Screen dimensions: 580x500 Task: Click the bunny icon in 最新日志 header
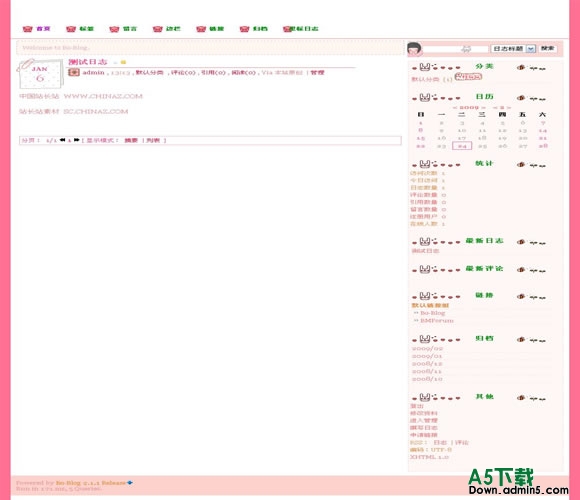425,241
